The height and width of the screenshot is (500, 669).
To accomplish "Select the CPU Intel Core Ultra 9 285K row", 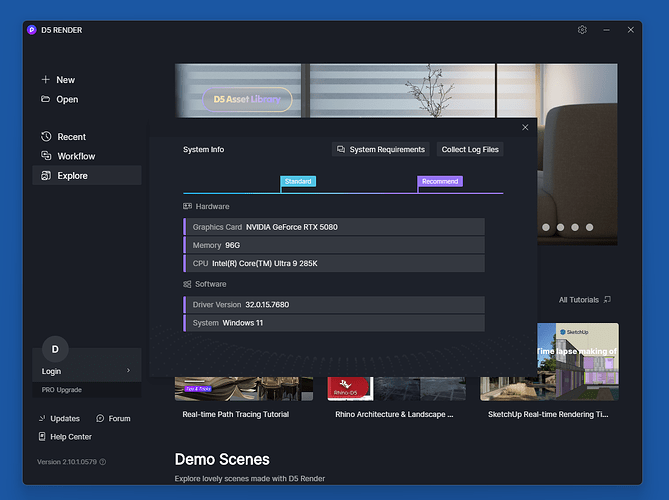I will [334, 263].
